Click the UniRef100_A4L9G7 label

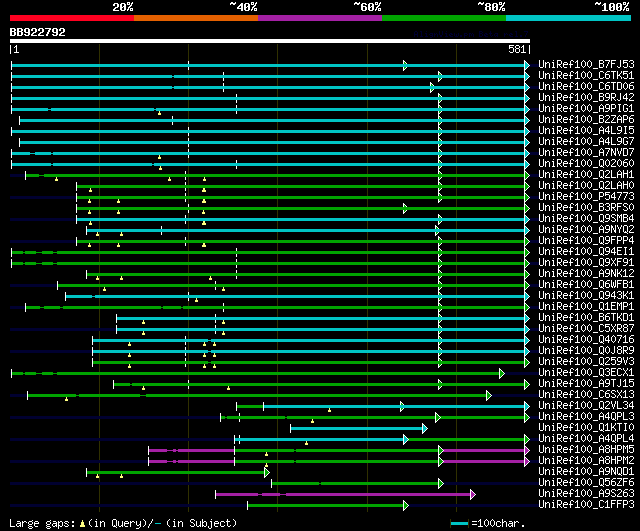click(x=586, y=142)
